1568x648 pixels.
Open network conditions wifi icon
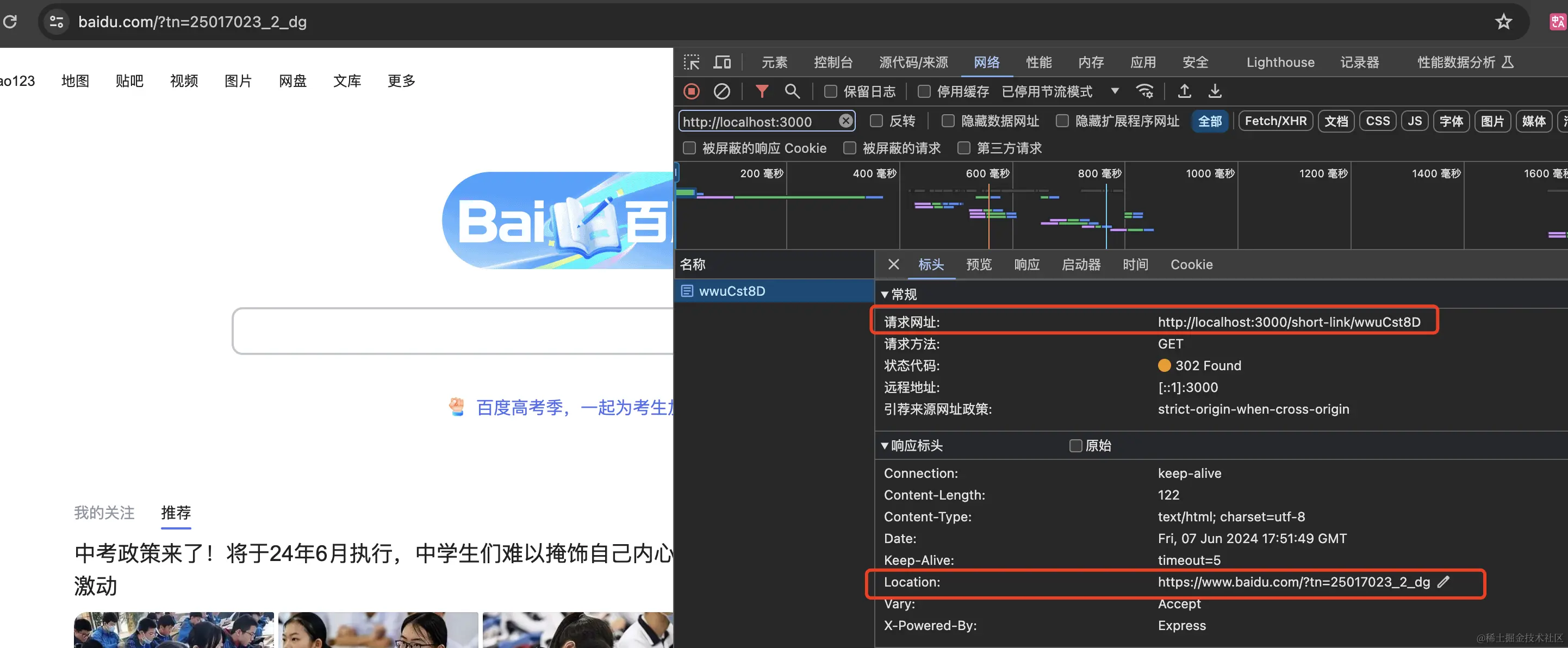pos(1144,91)
